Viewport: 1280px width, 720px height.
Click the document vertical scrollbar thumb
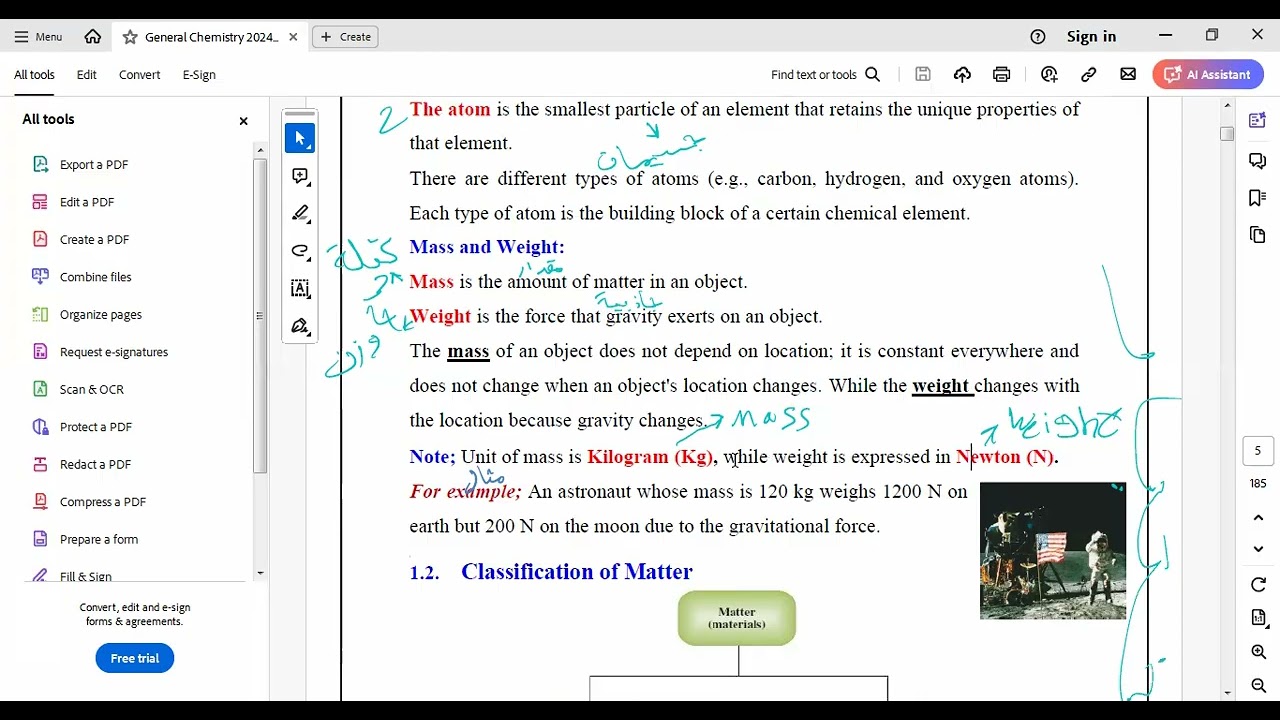1227,134
